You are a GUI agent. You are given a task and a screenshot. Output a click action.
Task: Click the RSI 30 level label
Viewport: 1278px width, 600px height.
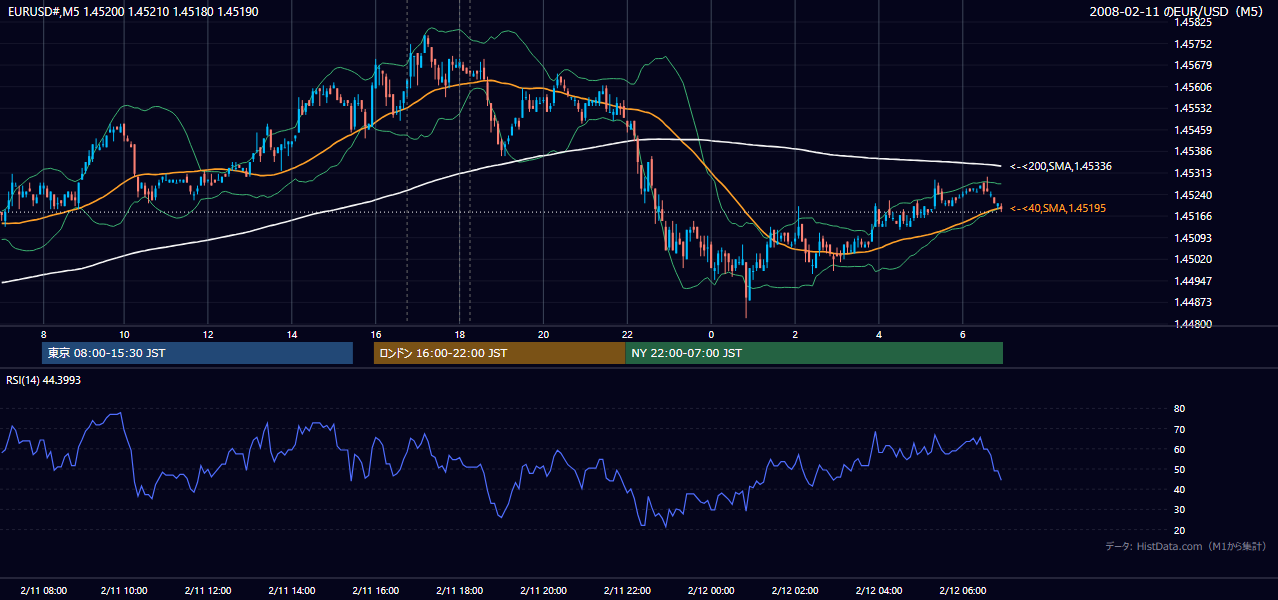coord(1179,510)
